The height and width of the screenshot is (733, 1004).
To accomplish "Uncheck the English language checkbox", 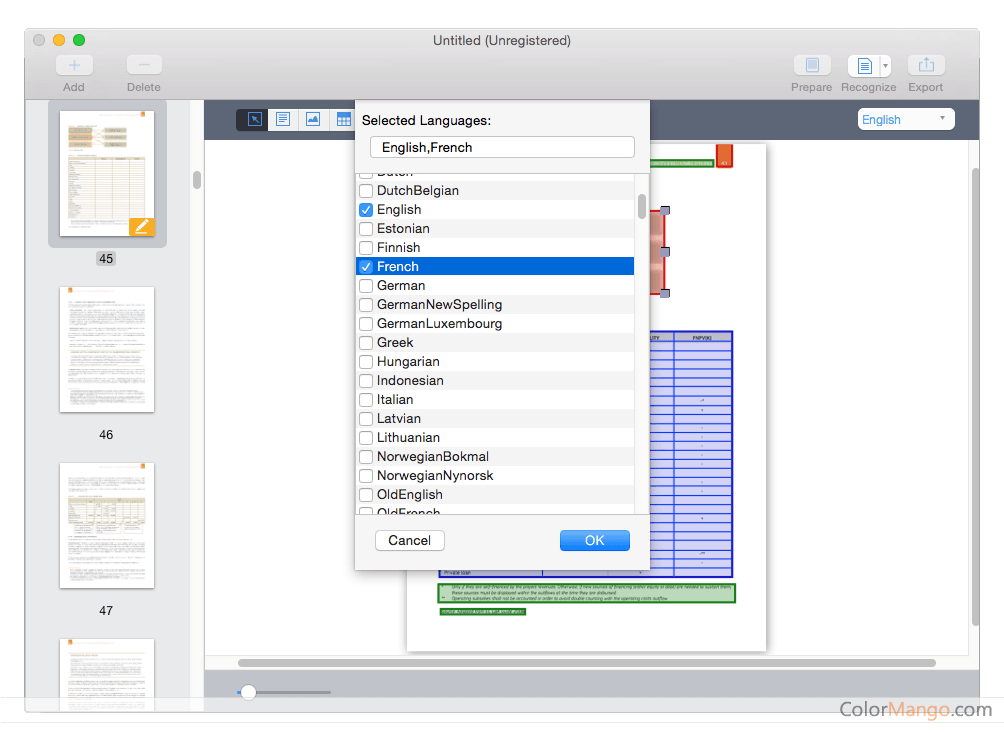I will (366, 210).
